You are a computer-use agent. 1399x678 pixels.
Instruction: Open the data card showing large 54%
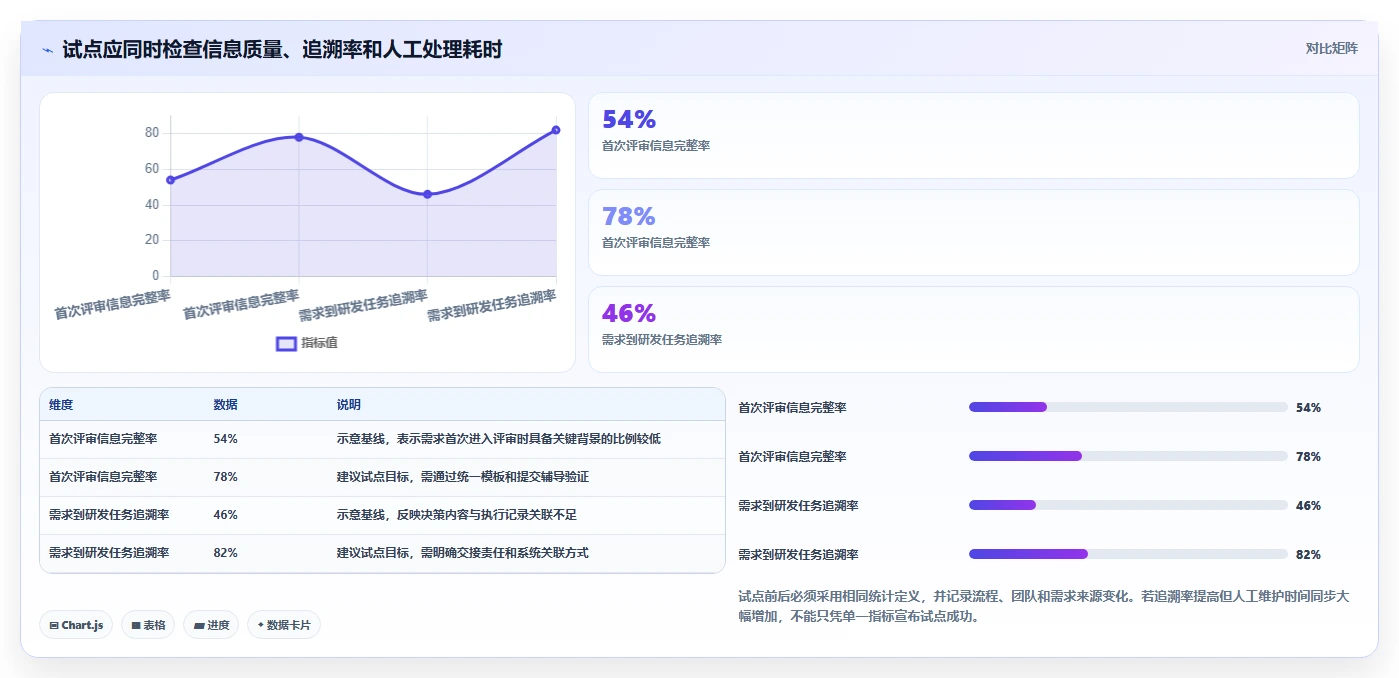coord(973,136)
